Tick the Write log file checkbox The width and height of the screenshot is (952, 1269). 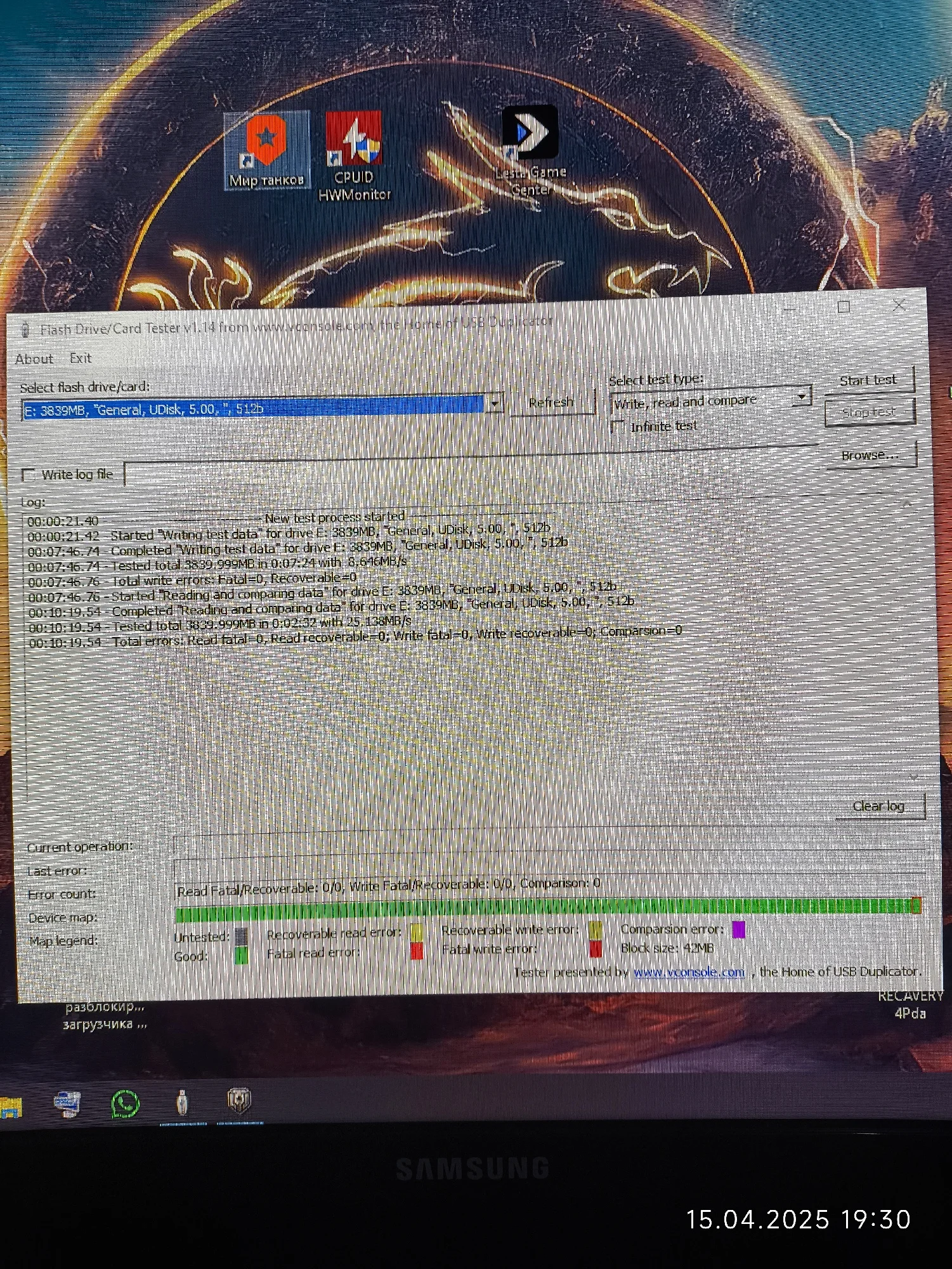click(28, 475)
